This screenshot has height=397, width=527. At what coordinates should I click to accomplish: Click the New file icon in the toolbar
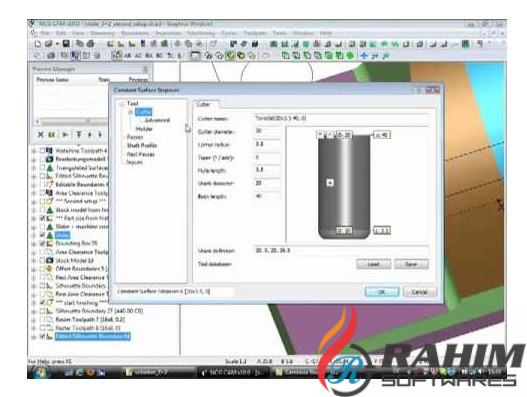[x=38, y=44]
